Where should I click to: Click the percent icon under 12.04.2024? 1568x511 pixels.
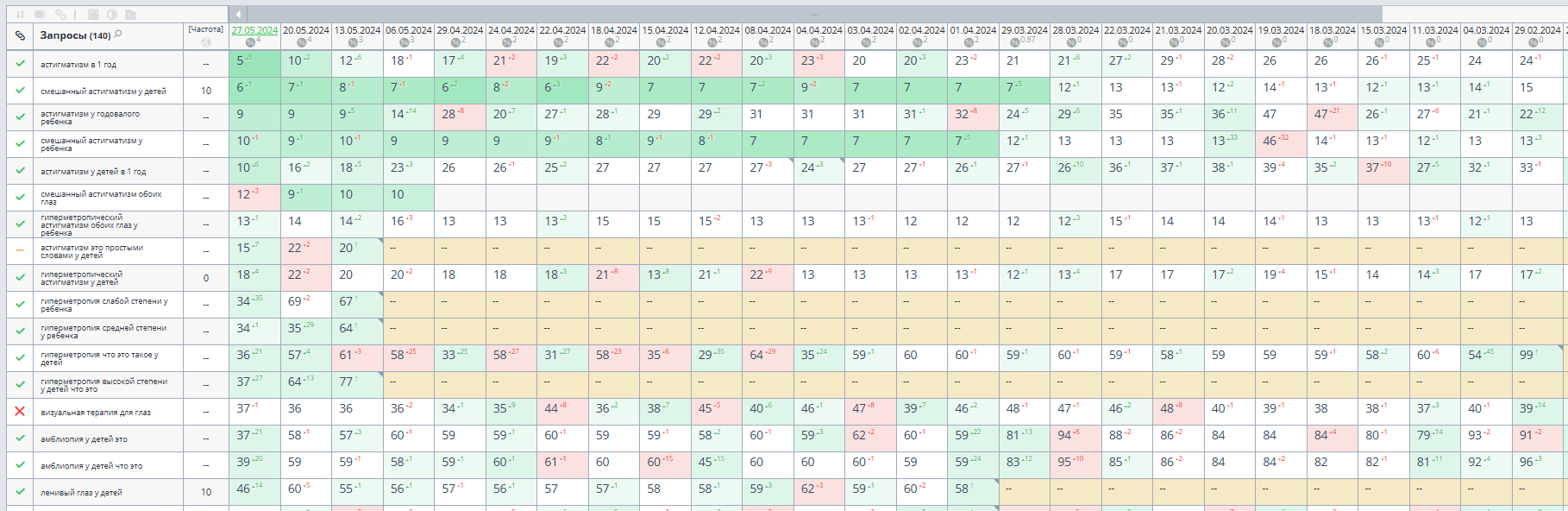coord(712,42)
